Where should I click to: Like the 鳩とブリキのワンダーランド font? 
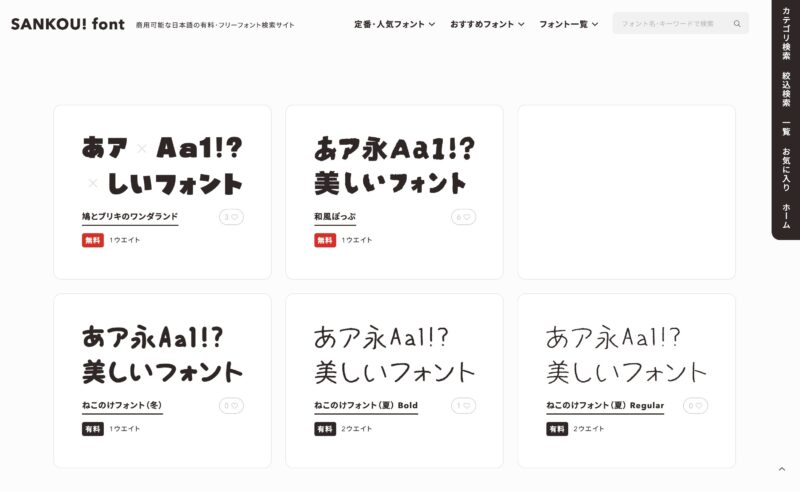232,217
